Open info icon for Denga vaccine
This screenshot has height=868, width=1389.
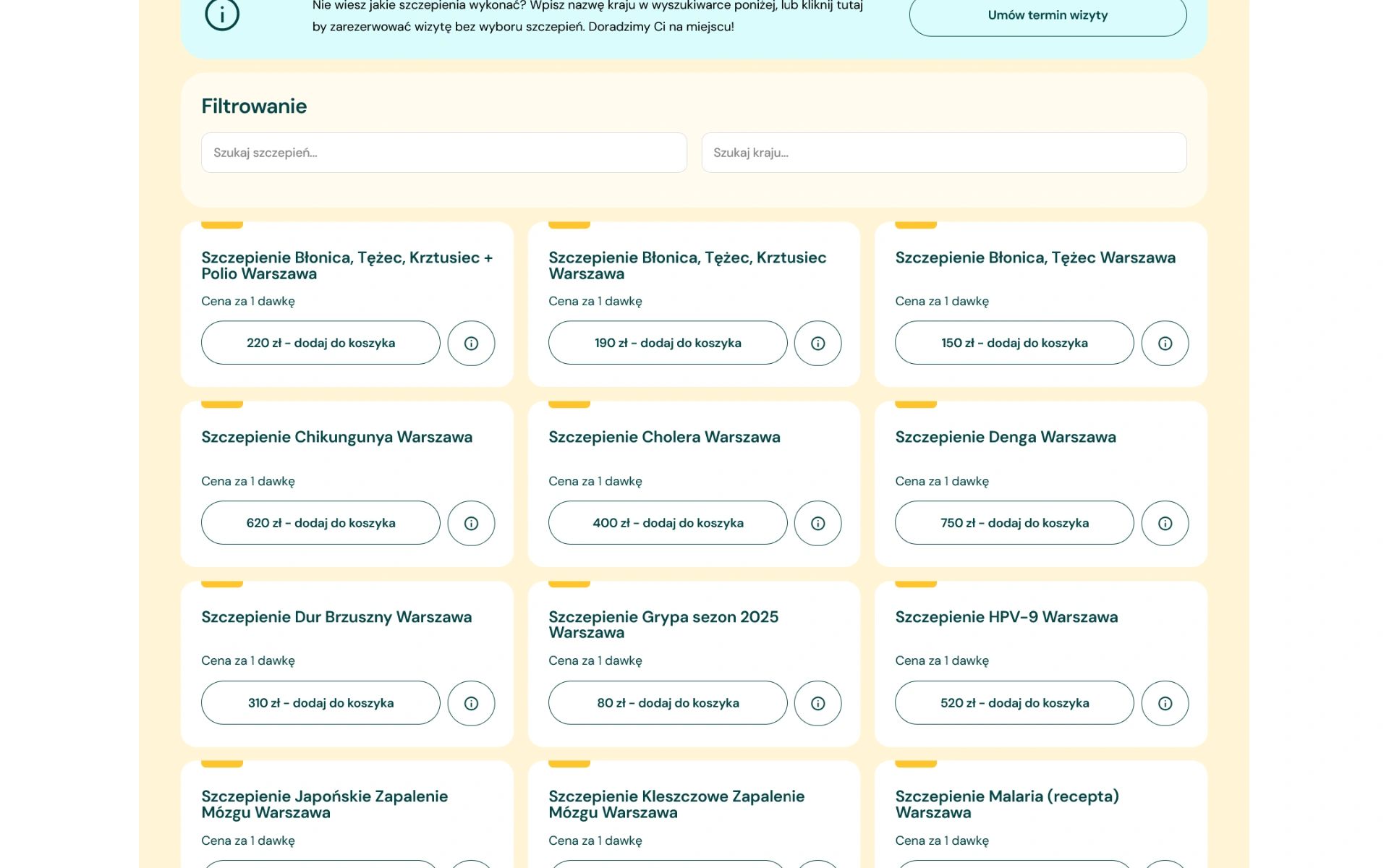(x=1165, y=523)
